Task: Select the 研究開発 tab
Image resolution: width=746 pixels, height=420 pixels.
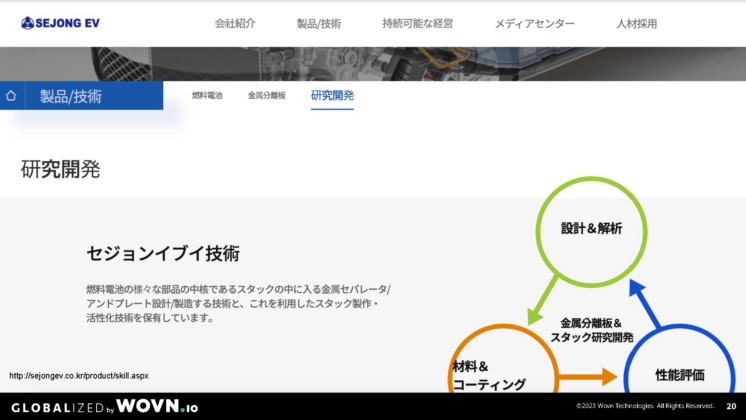Action: tap(332, 96)
